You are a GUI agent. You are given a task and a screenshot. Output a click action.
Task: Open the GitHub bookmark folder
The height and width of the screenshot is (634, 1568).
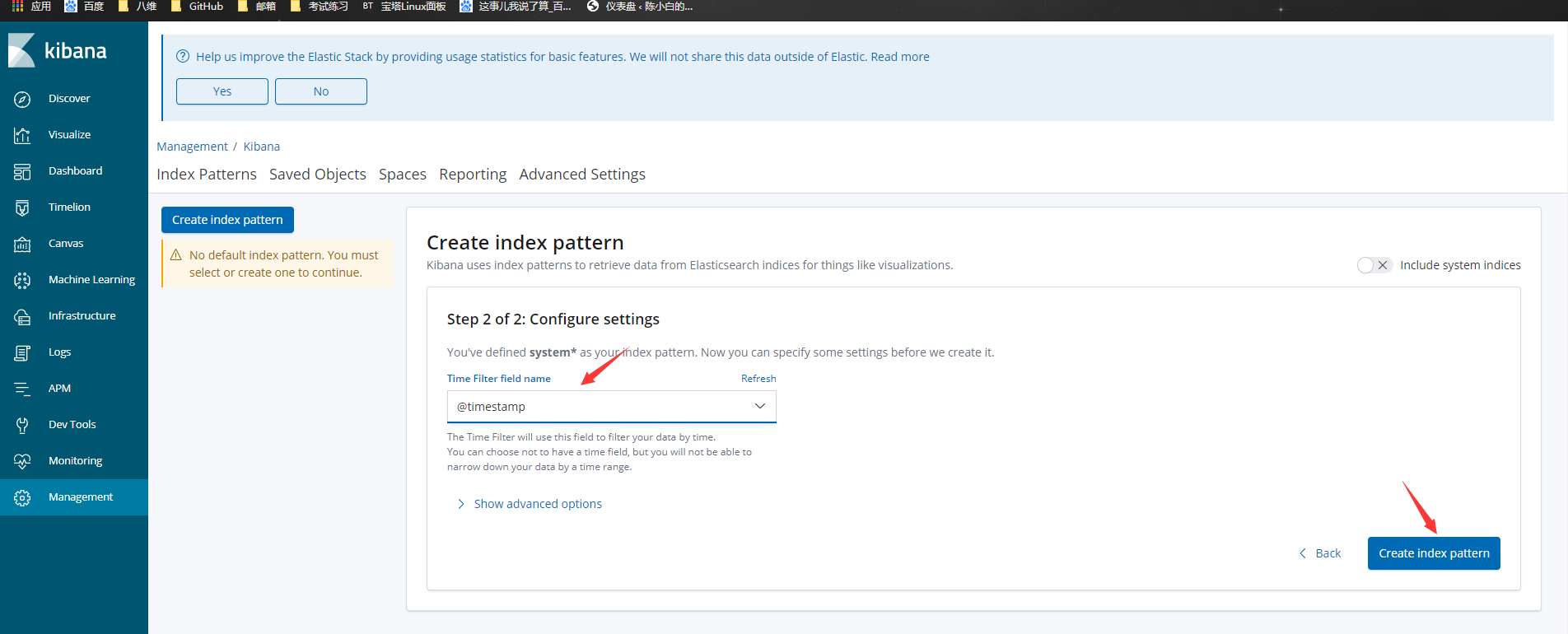click(198, 7)
